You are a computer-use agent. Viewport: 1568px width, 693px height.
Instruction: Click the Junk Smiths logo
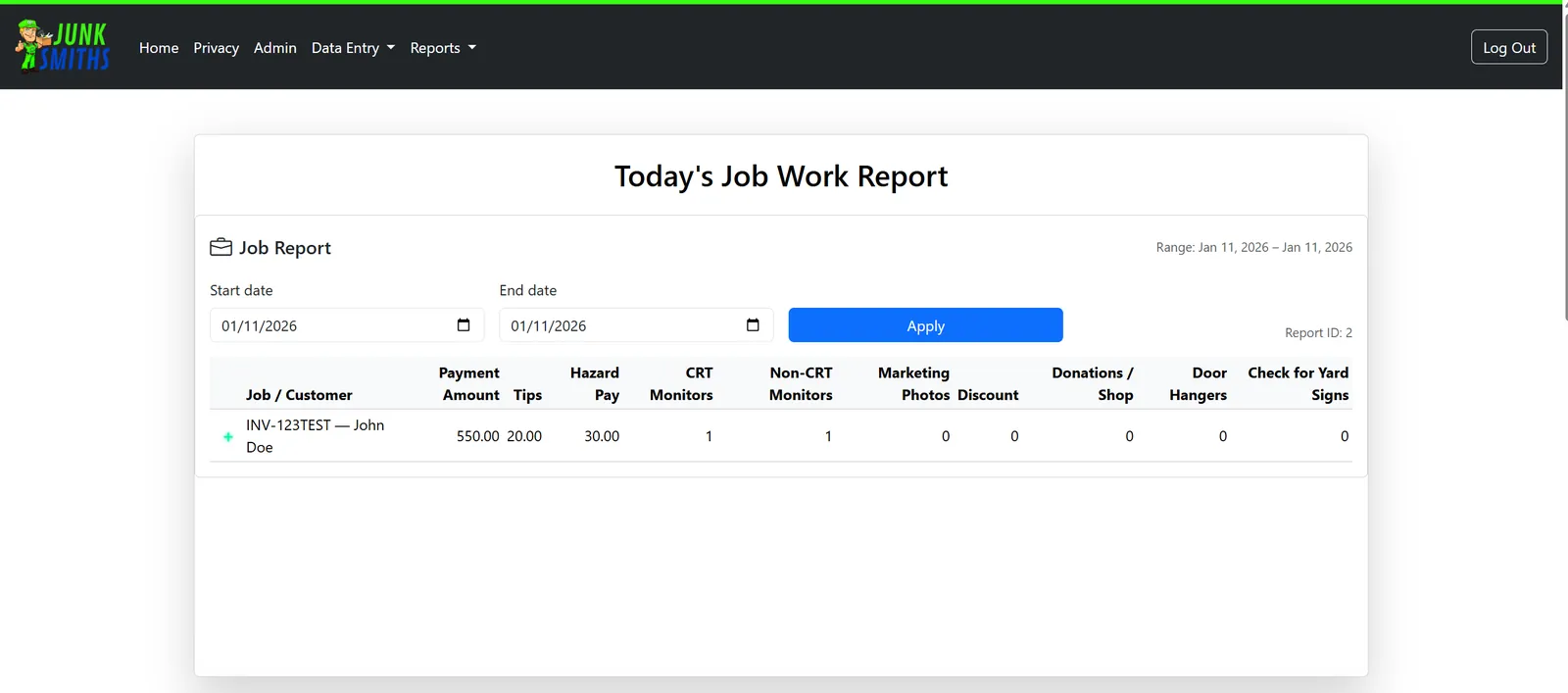pos(63,46)
